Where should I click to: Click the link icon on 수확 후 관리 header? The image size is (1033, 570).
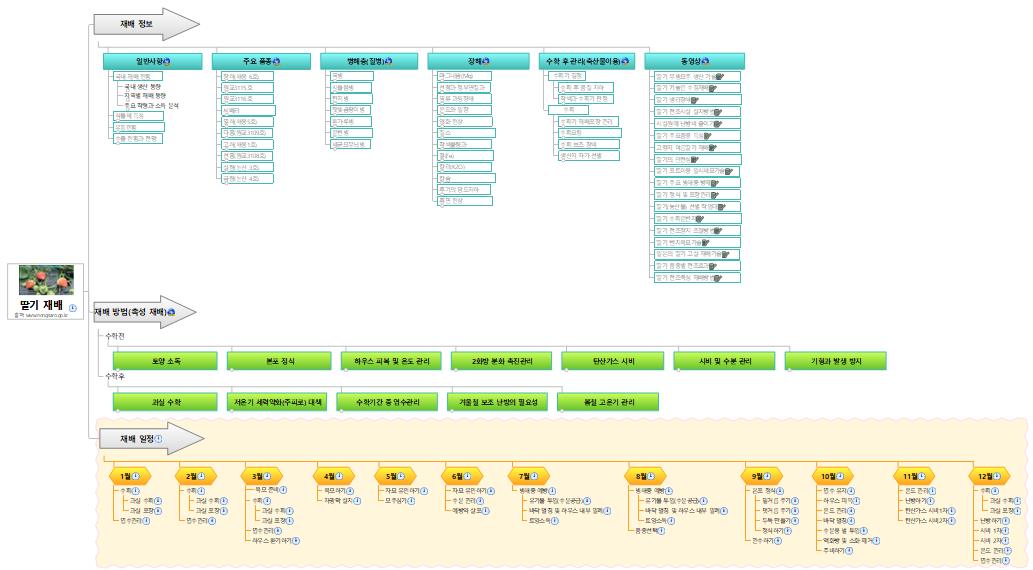tap(626, 61)
